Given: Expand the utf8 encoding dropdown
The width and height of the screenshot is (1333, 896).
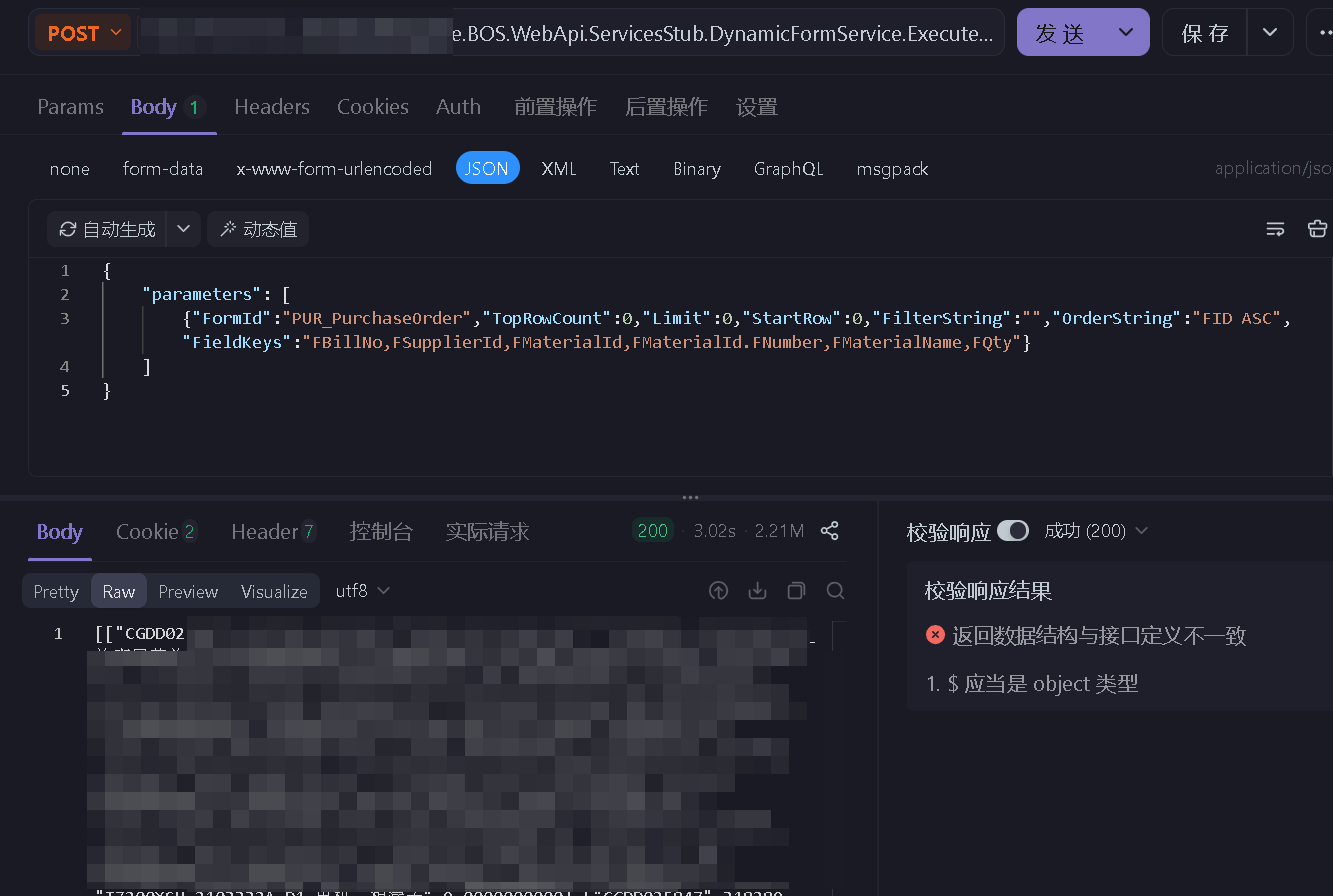Looking at the screenshot, I should 362,591.
